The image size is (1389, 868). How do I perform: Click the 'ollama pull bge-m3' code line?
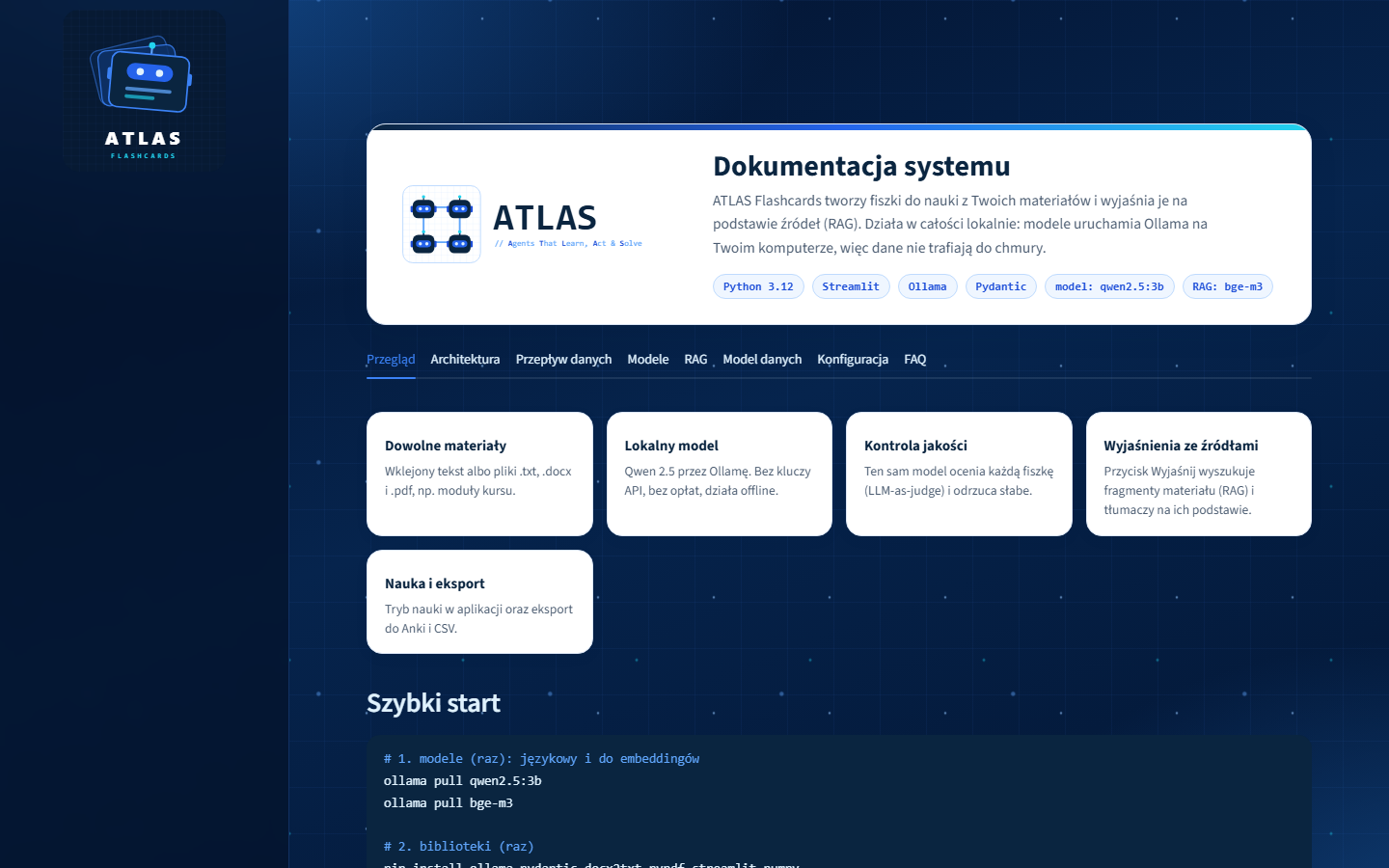click(x=449, y=803)
